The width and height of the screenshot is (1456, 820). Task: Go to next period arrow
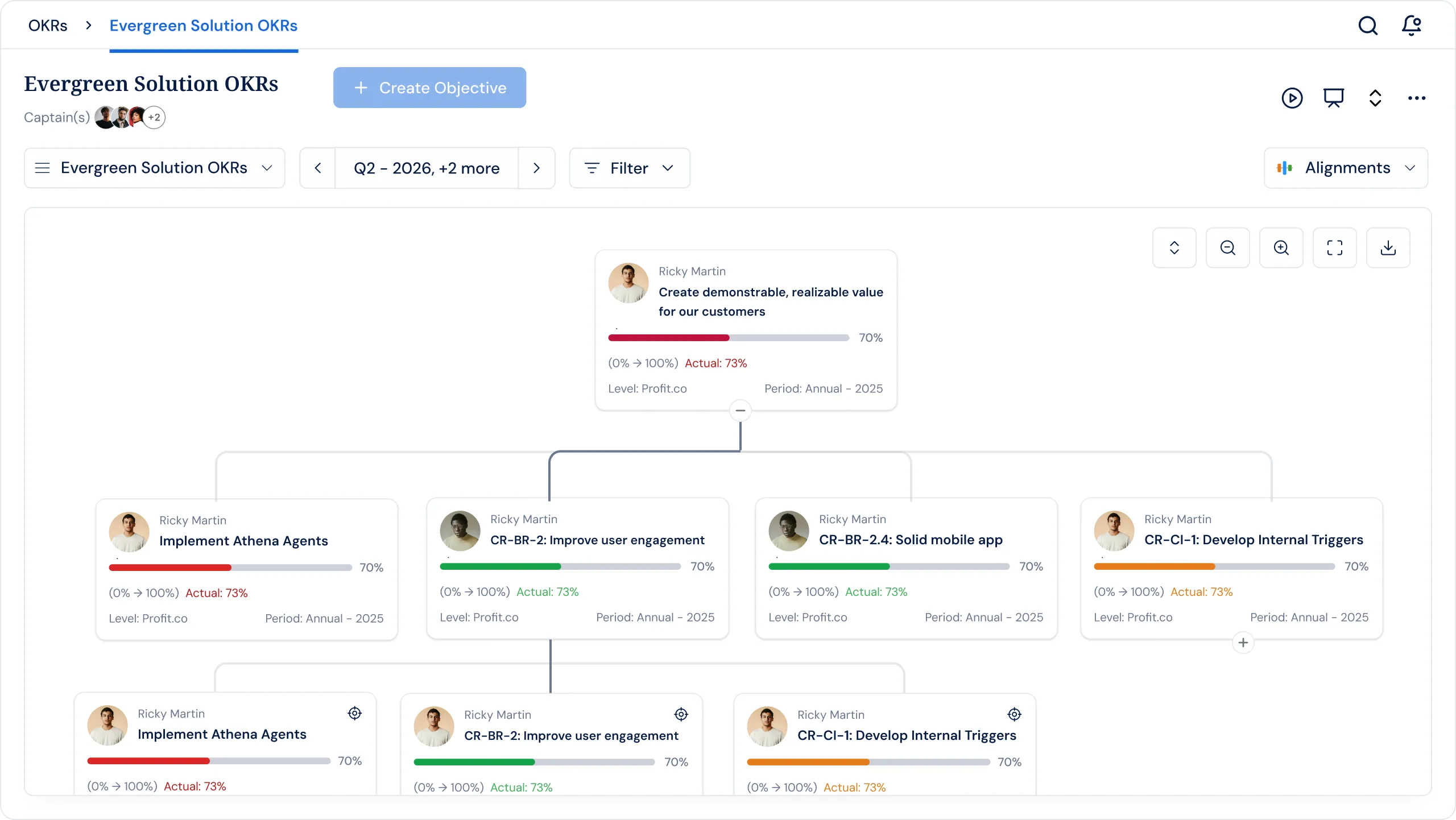pos(536,168)
